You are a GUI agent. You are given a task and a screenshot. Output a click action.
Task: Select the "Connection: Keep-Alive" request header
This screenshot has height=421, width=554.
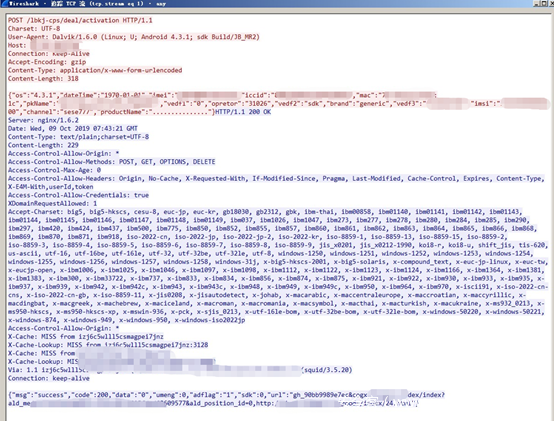pyautogui.click(x=49, y=54)
